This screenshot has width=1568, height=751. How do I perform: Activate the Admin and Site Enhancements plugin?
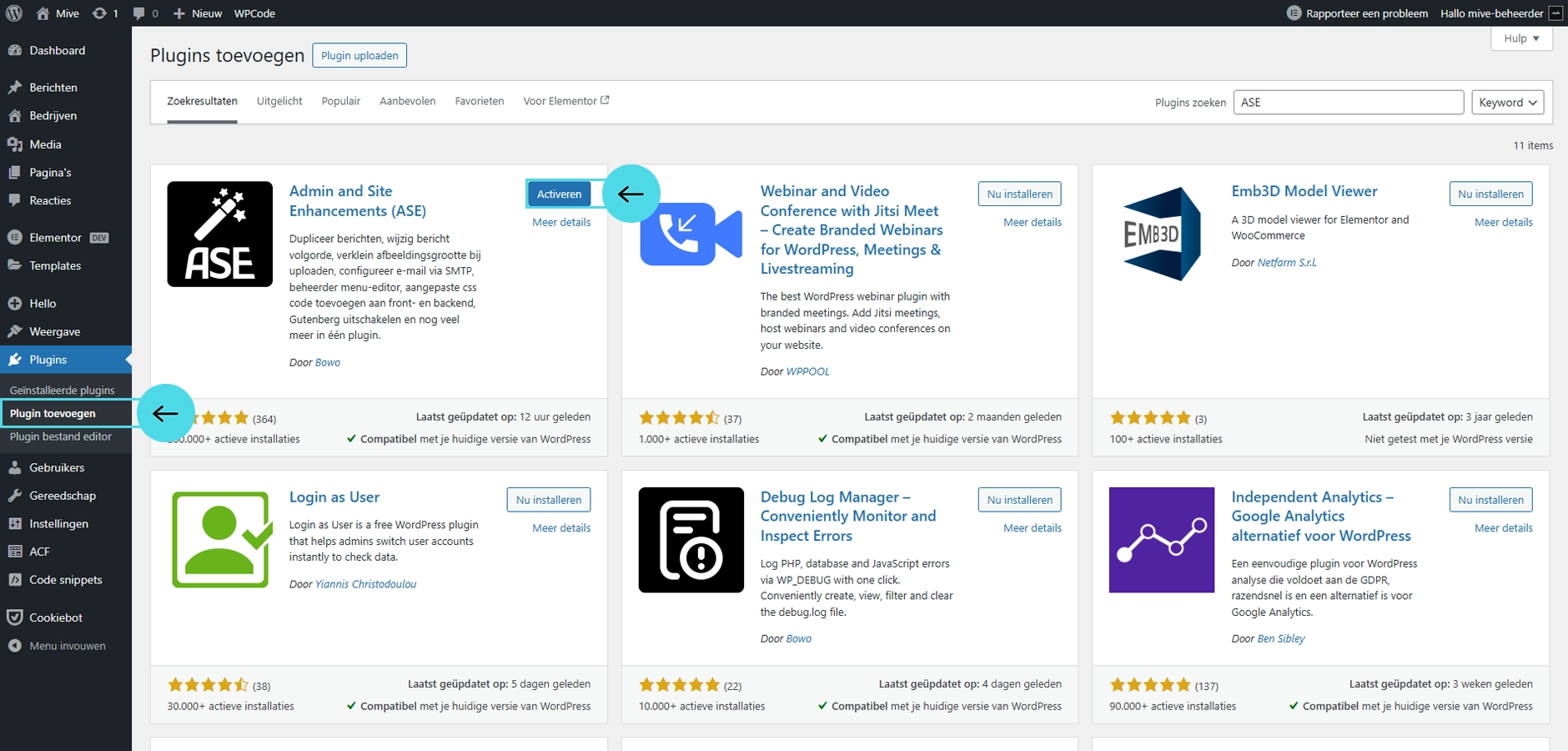point(559,194)
